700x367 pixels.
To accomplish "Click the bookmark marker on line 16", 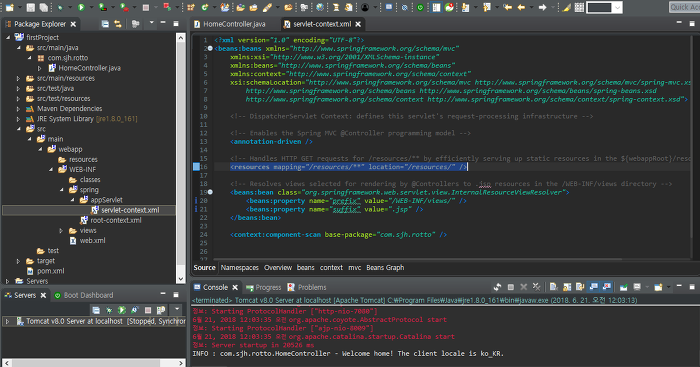I will 196,167.
